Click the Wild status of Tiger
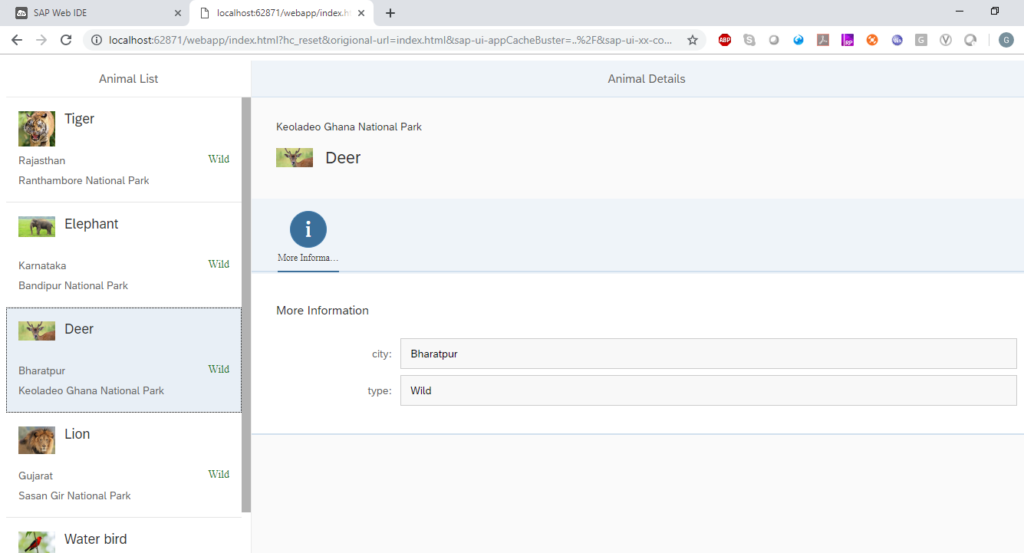This screenshot has height=553, width=1024. (219, 159)
